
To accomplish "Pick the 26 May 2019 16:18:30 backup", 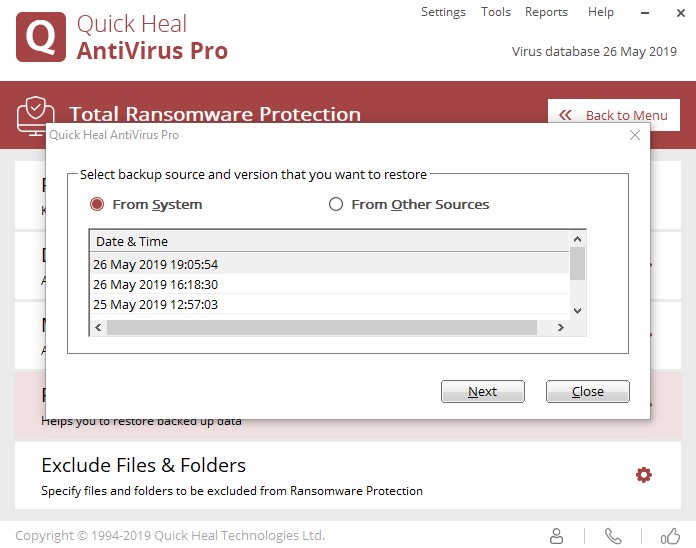I will [x=156, y=285].
